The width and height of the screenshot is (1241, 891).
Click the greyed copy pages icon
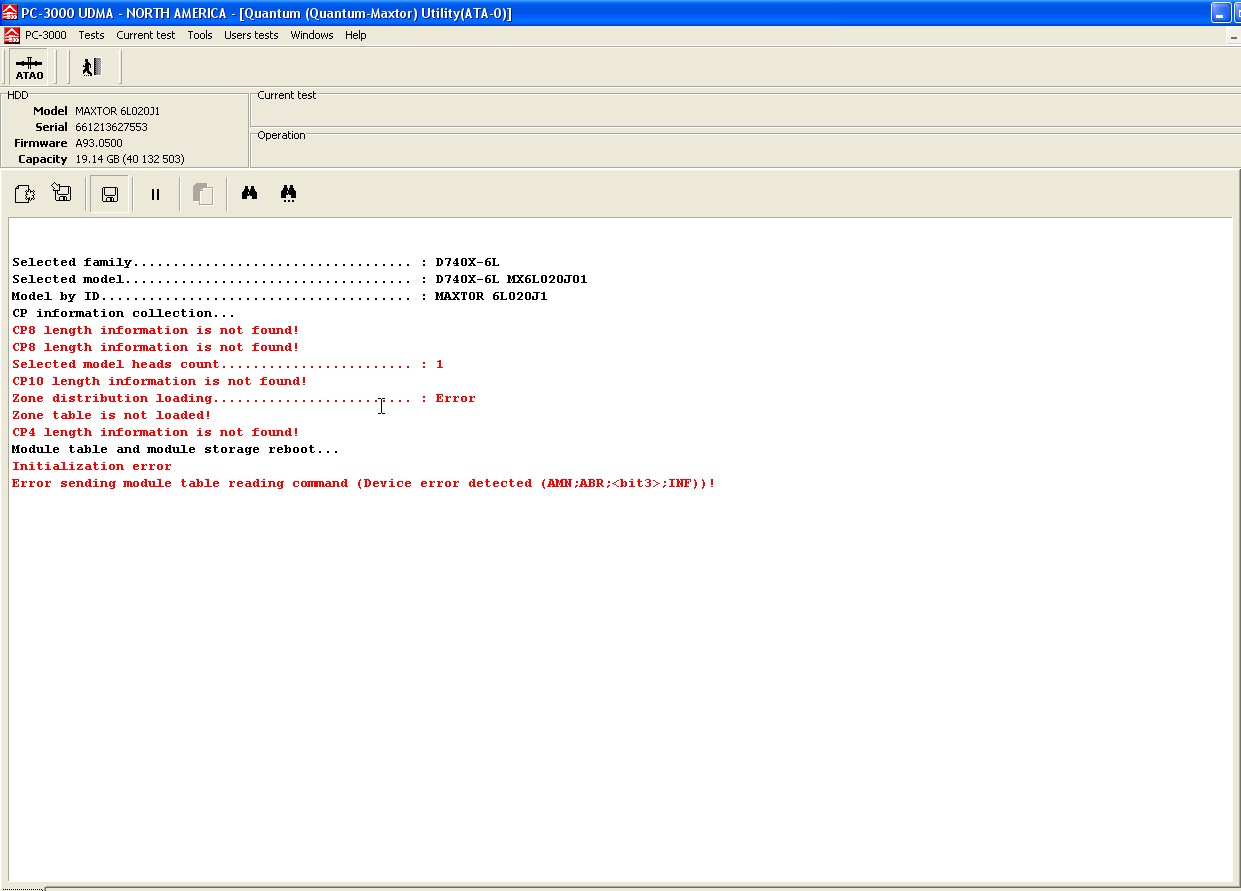click(203, 194)
